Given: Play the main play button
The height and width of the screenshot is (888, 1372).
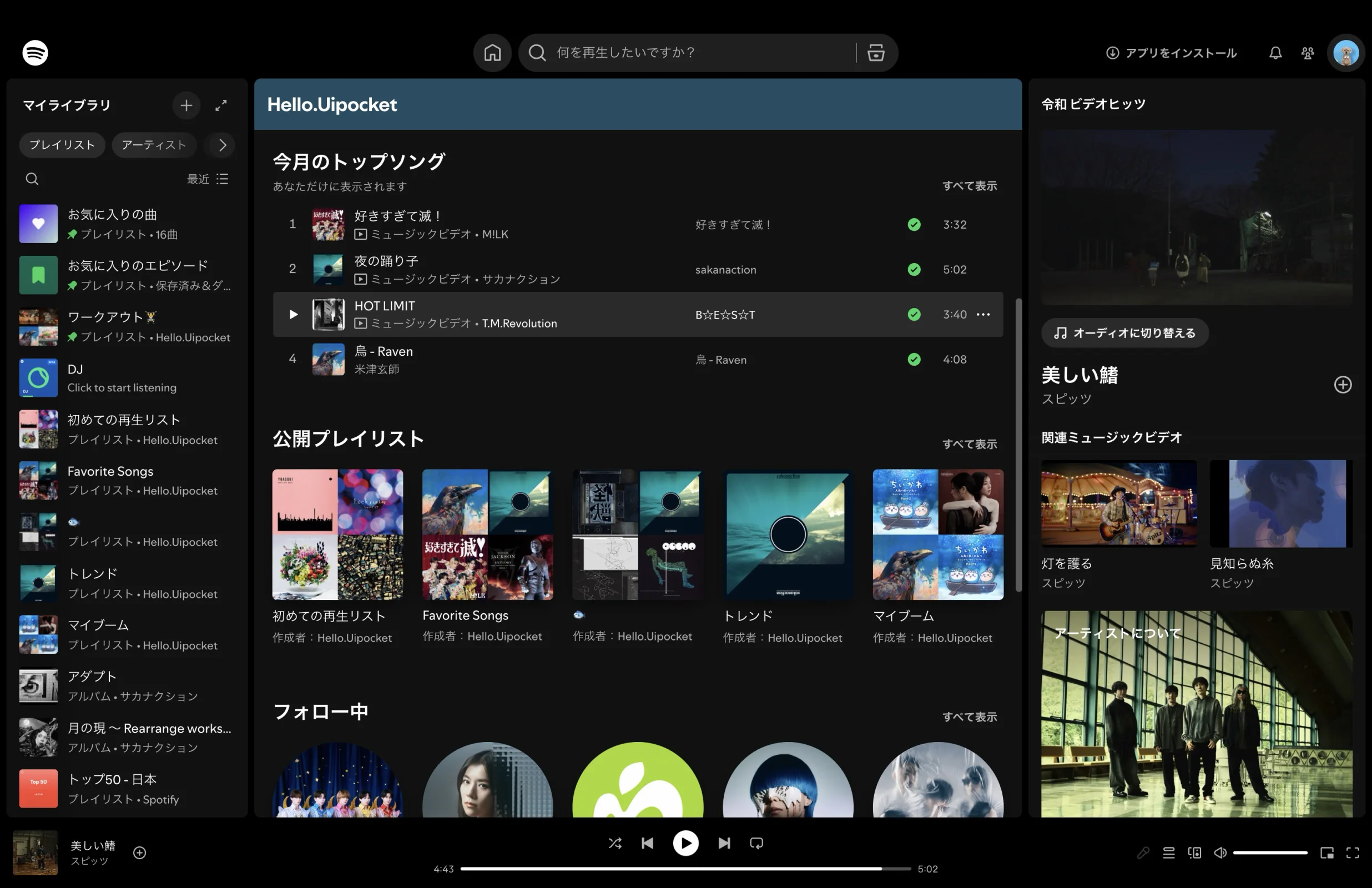Looking at the screenshot, I should [685, 844].
